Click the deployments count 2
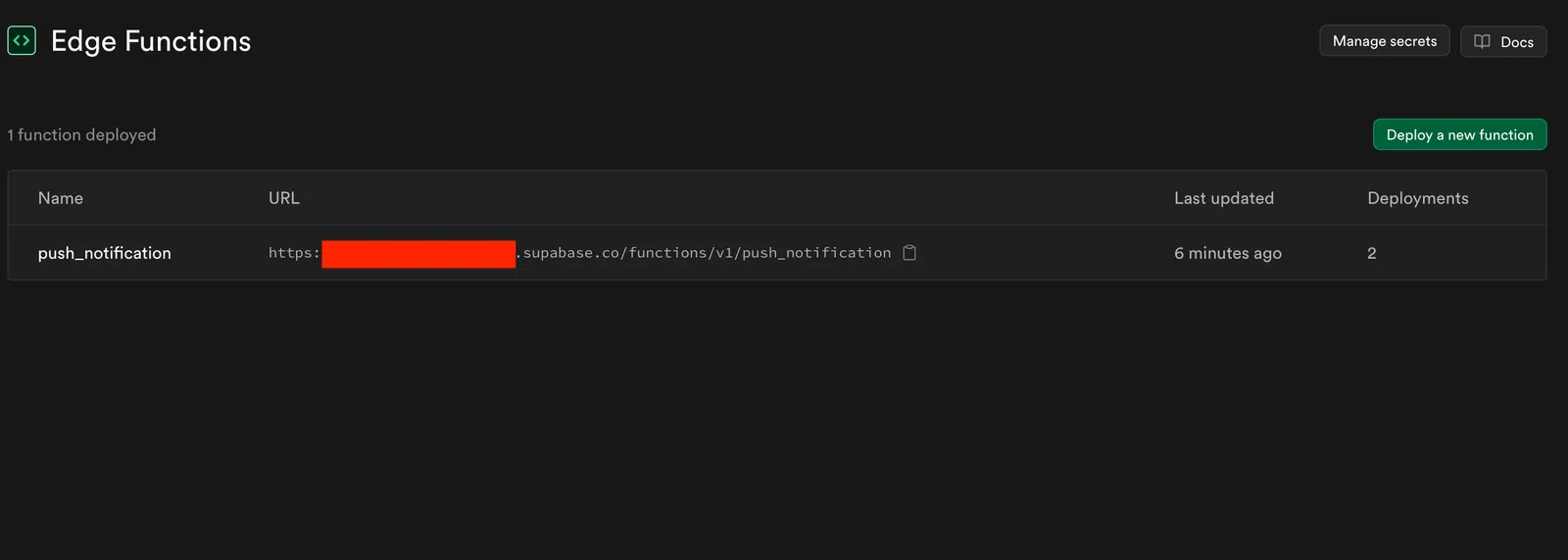 click(x=1372, y=253)
